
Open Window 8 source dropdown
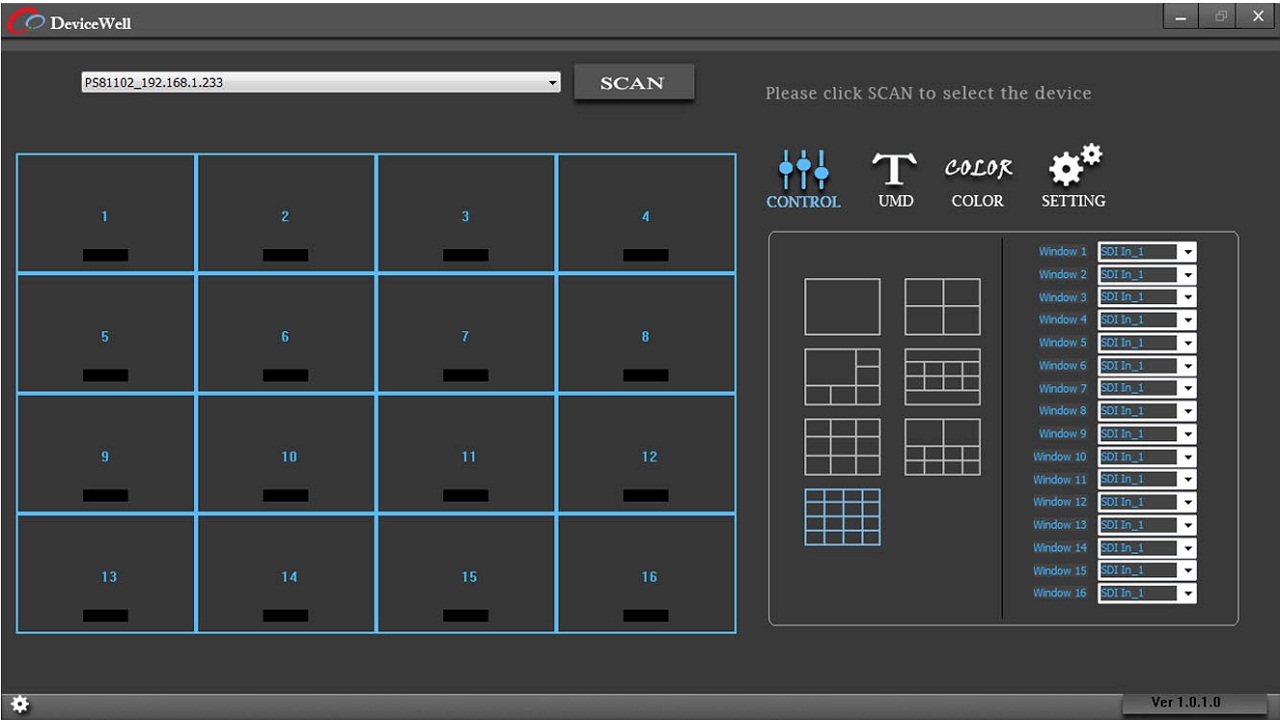coord(1147,411)
